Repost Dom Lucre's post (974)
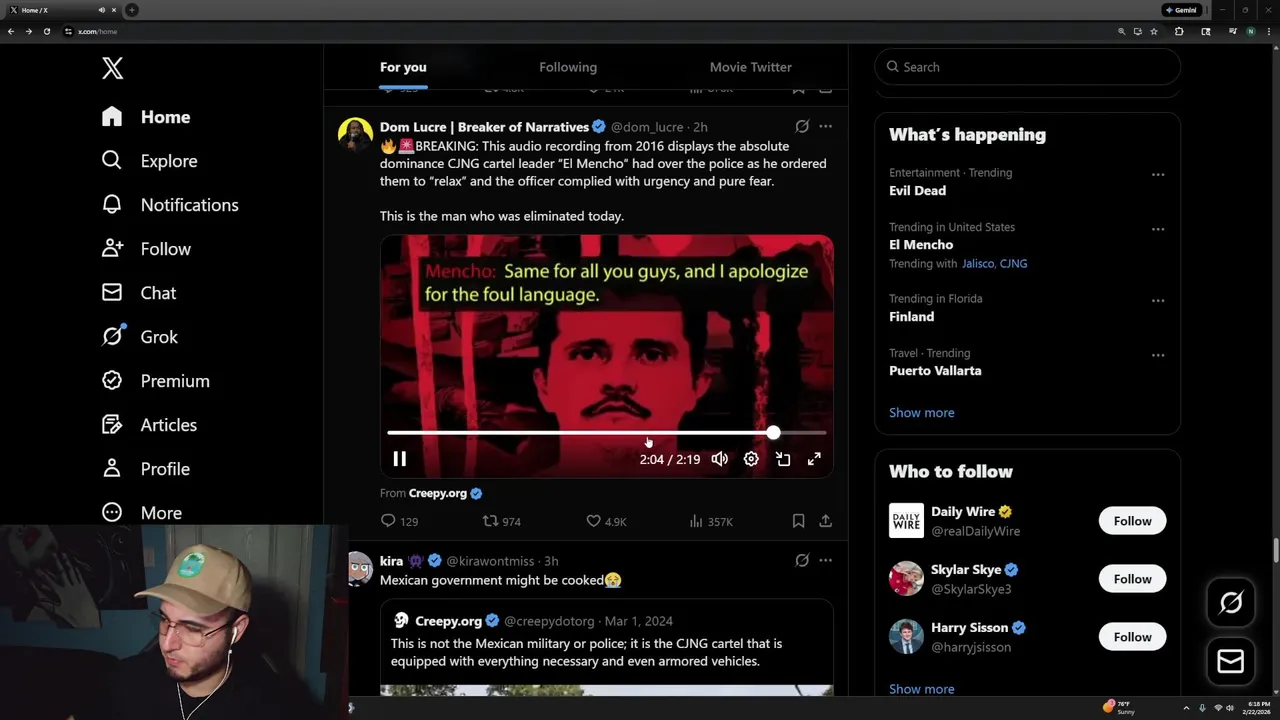1280x720 pixels. tap(501, 521)
